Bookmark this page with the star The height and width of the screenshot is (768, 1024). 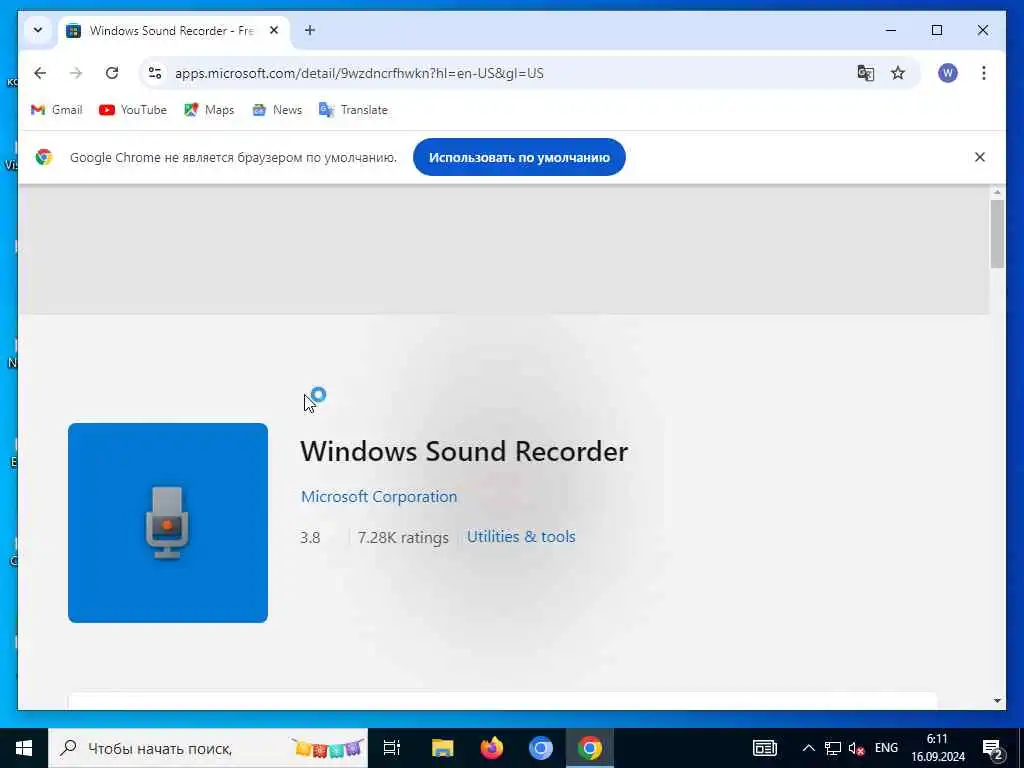point(898,73)
